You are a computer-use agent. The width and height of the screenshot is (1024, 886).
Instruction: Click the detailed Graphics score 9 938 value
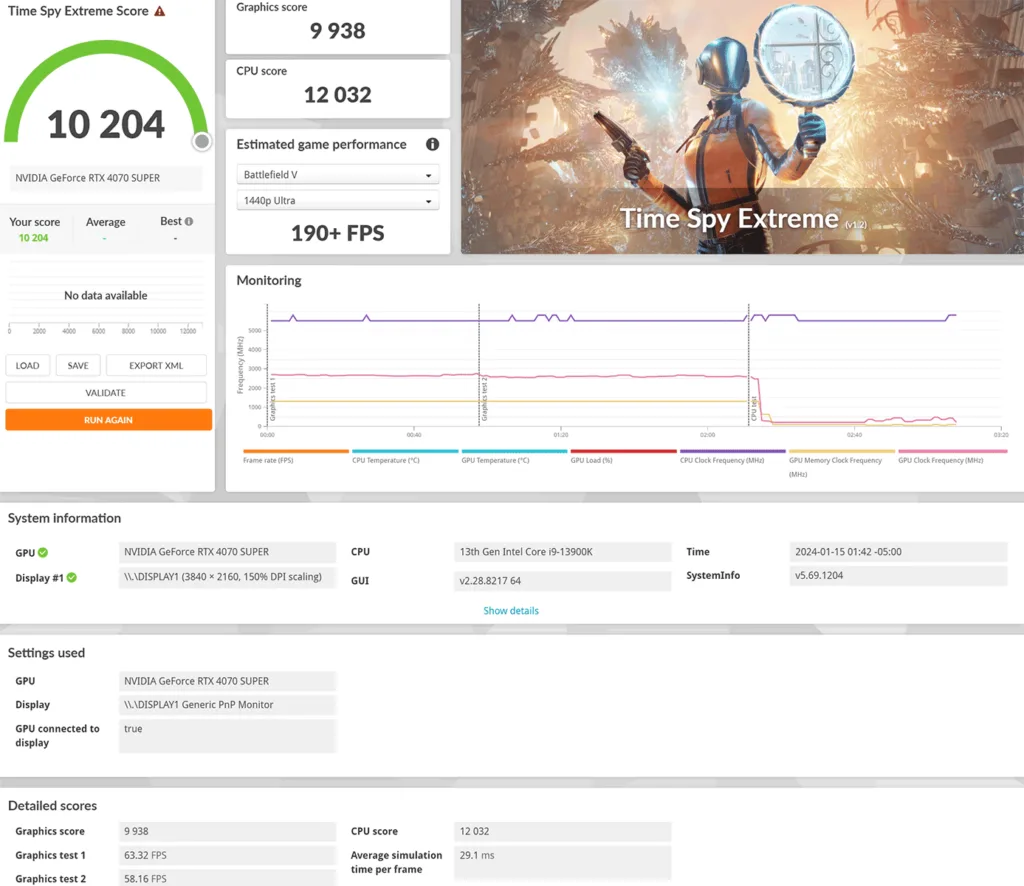click(227, 831)
